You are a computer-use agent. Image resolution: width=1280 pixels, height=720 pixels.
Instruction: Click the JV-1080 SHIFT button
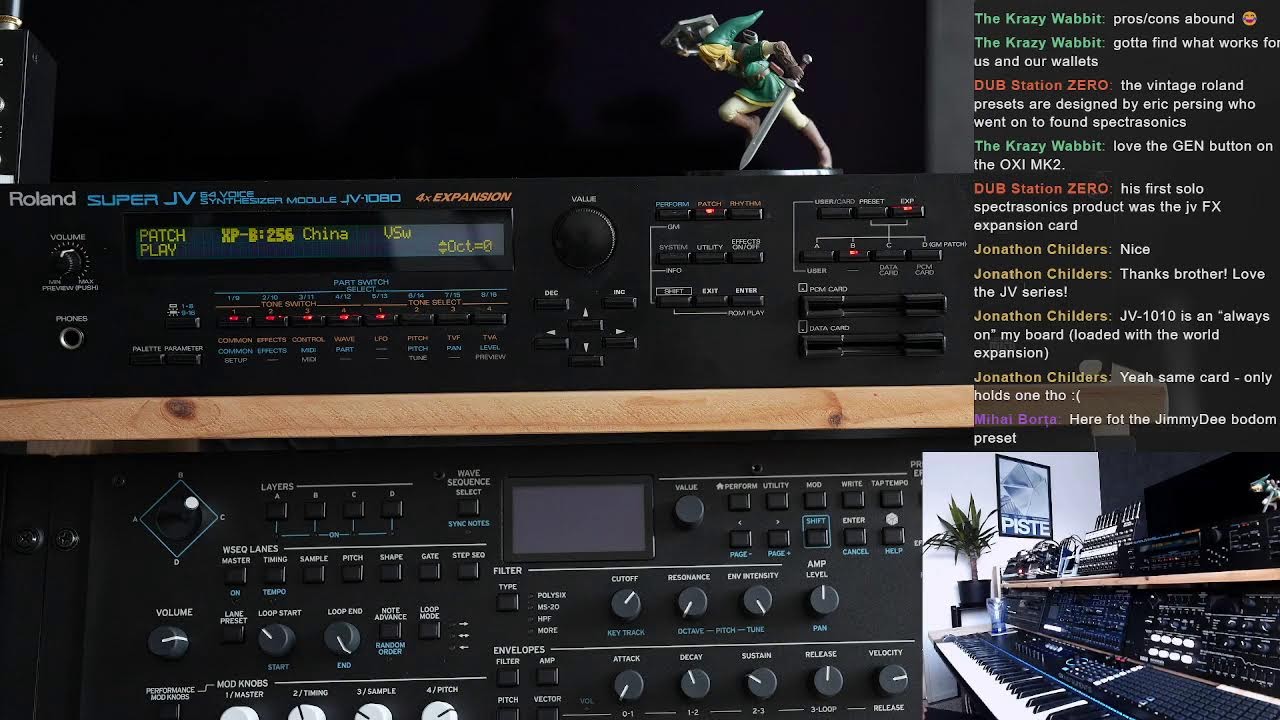[672, 301]
